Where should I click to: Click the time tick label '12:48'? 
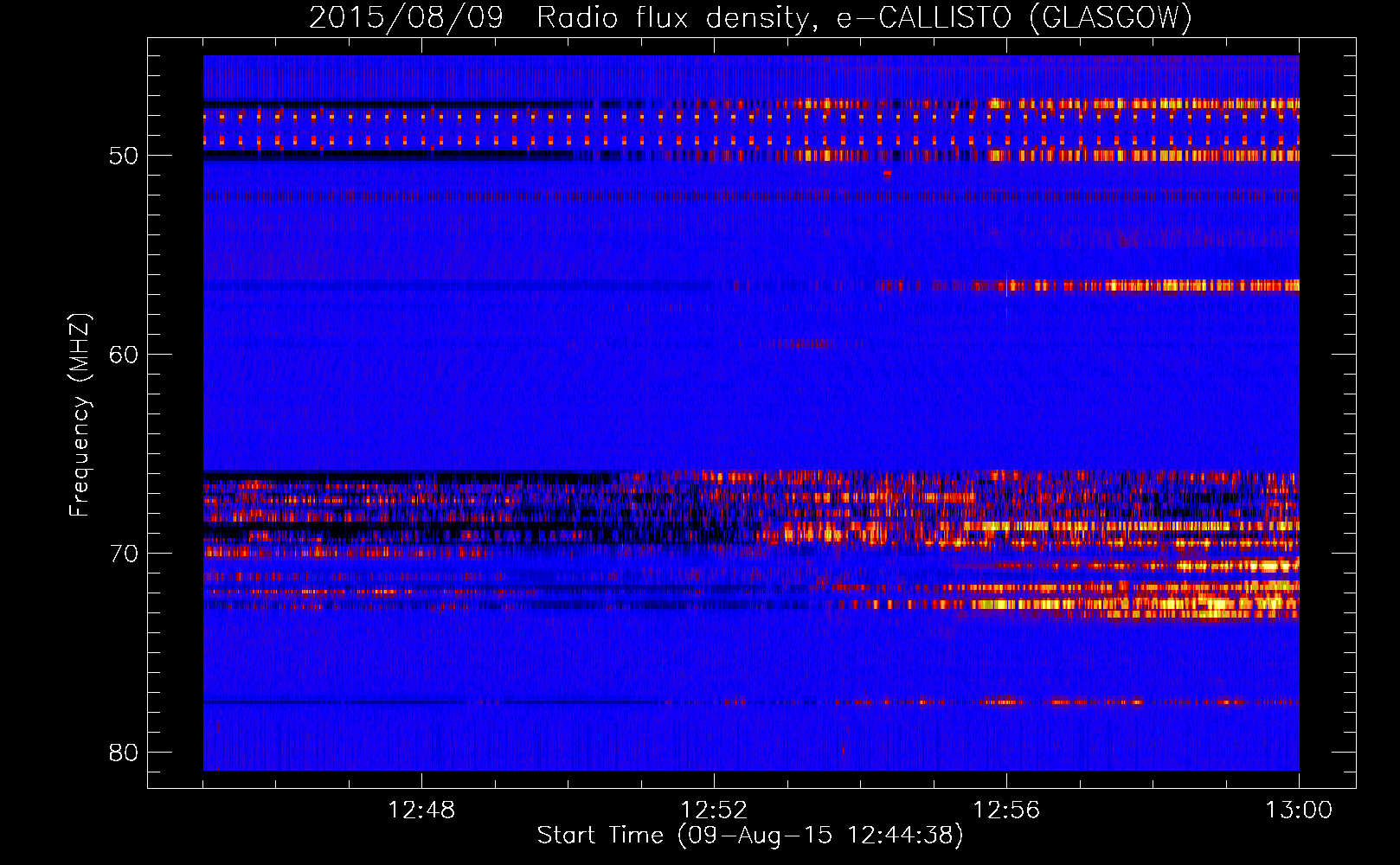421,811
